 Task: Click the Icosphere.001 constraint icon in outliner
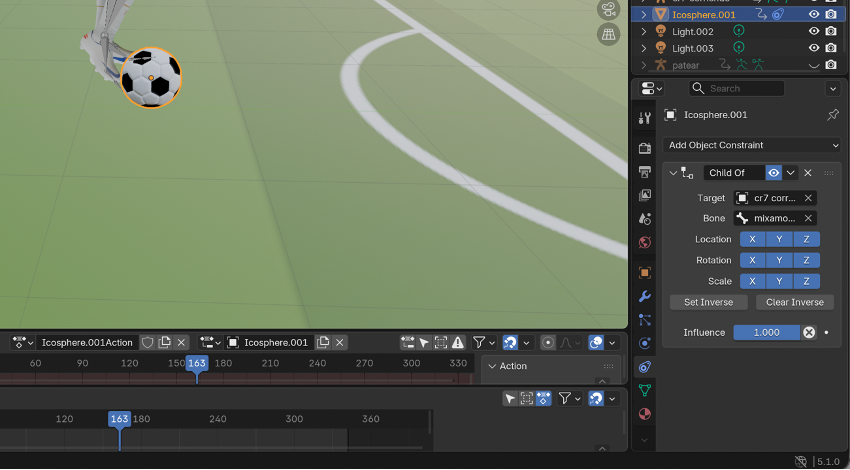[778, 15]
